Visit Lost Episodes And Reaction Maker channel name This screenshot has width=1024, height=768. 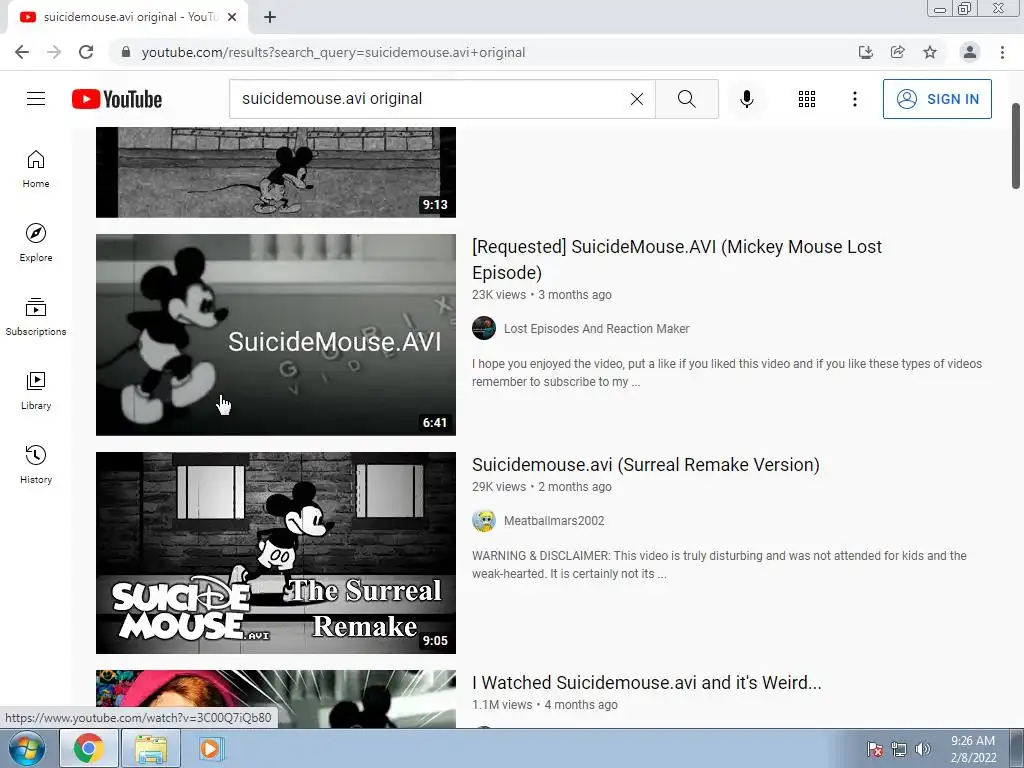coord(596,328)
